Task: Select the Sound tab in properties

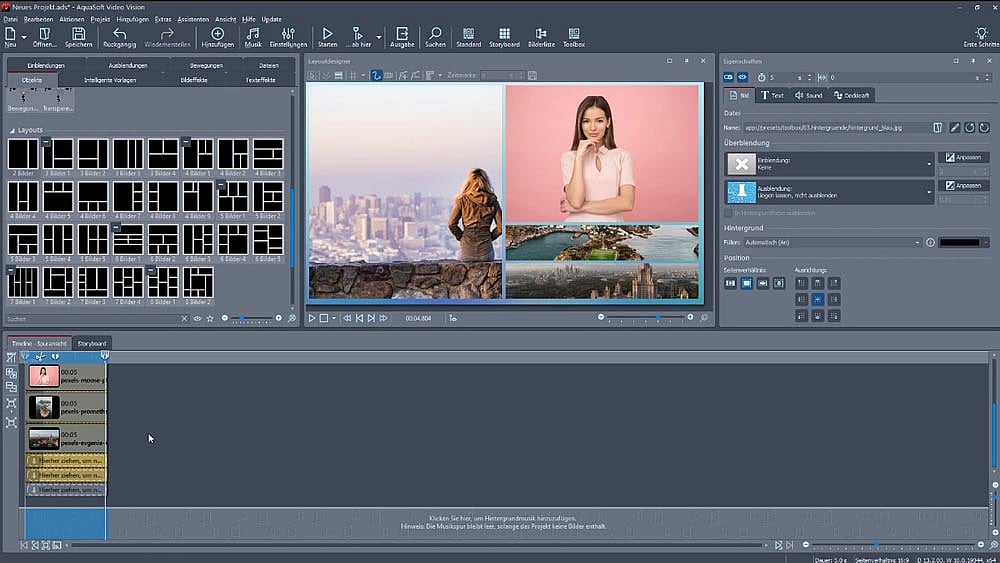Action: [x=808, y=95]
